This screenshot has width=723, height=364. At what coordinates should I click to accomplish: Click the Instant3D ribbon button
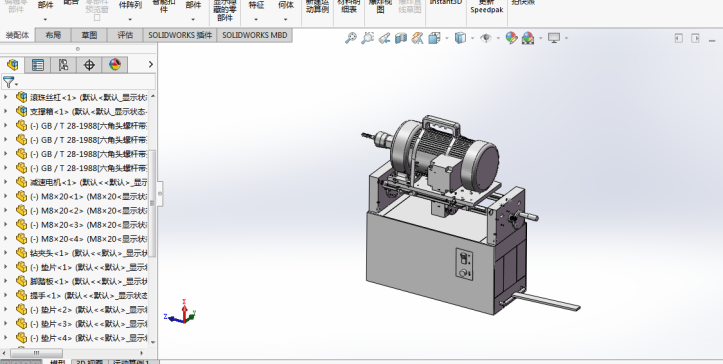(445, 2)
